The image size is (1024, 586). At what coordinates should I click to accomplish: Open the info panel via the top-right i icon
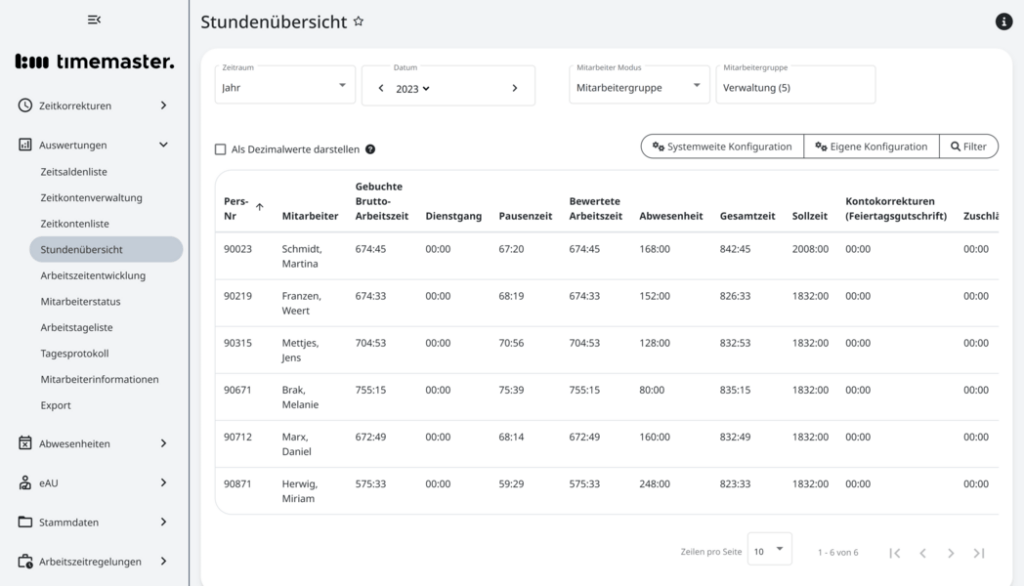coord(1004,20)
